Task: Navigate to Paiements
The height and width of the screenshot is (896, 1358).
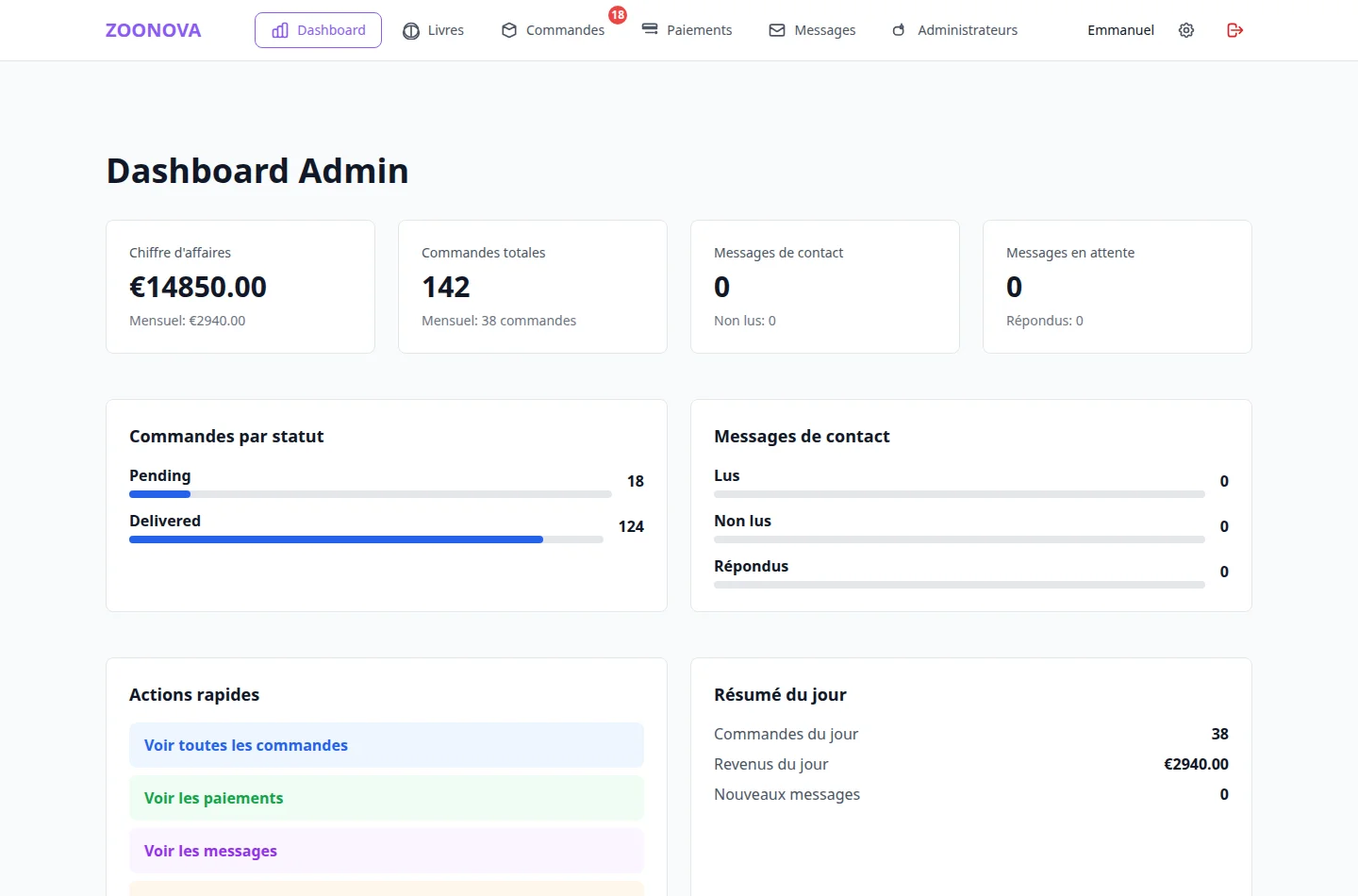Action: tap(687, 30)
